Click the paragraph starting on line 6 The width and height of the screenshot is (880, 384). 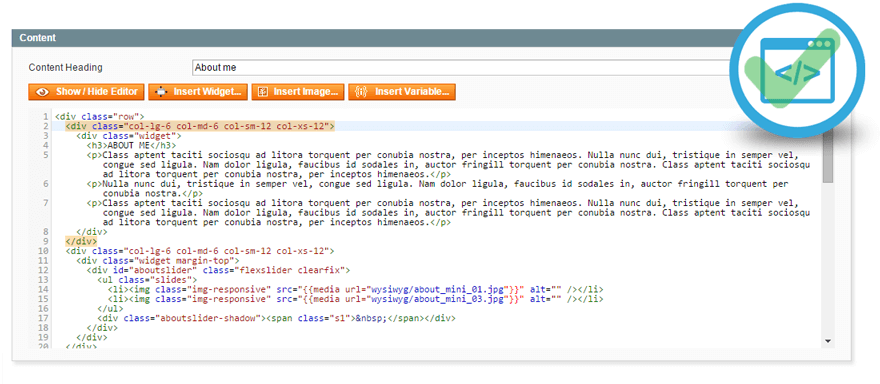[437, 188]
